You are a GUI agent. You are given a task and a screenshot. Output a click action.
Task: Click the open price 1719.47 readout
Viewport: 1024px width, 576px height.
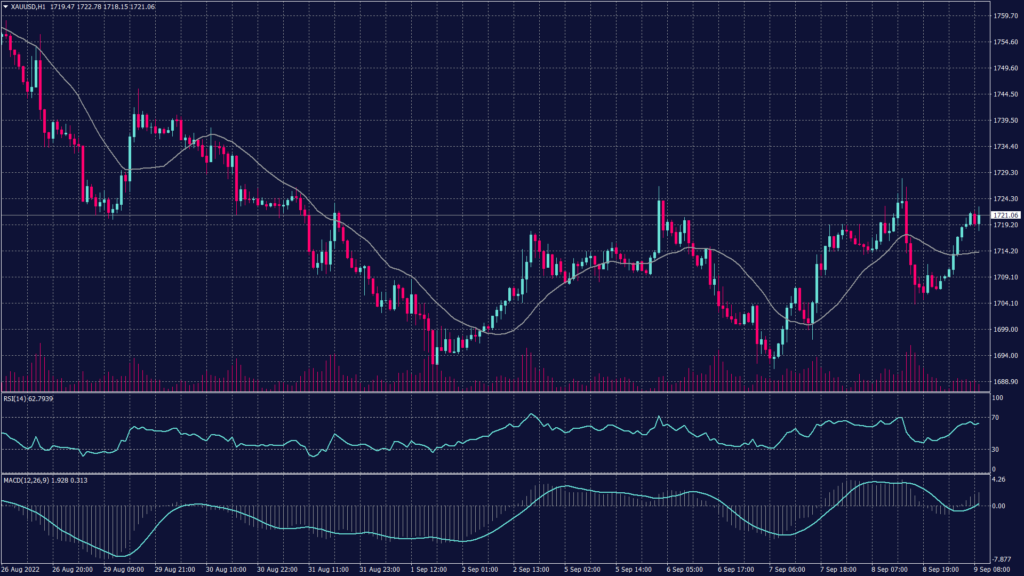point(62,5)
